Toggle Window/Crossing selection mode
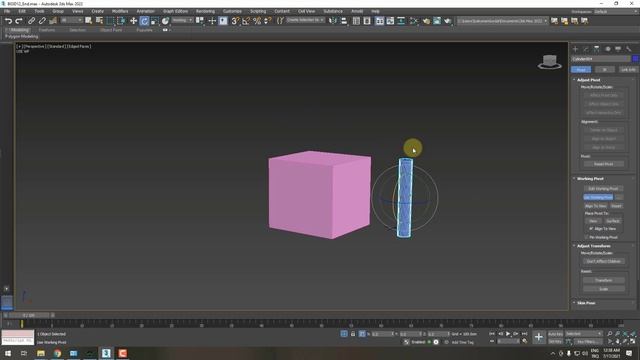The height and width of the screenshot is (360, 640). tap(121, 21)
